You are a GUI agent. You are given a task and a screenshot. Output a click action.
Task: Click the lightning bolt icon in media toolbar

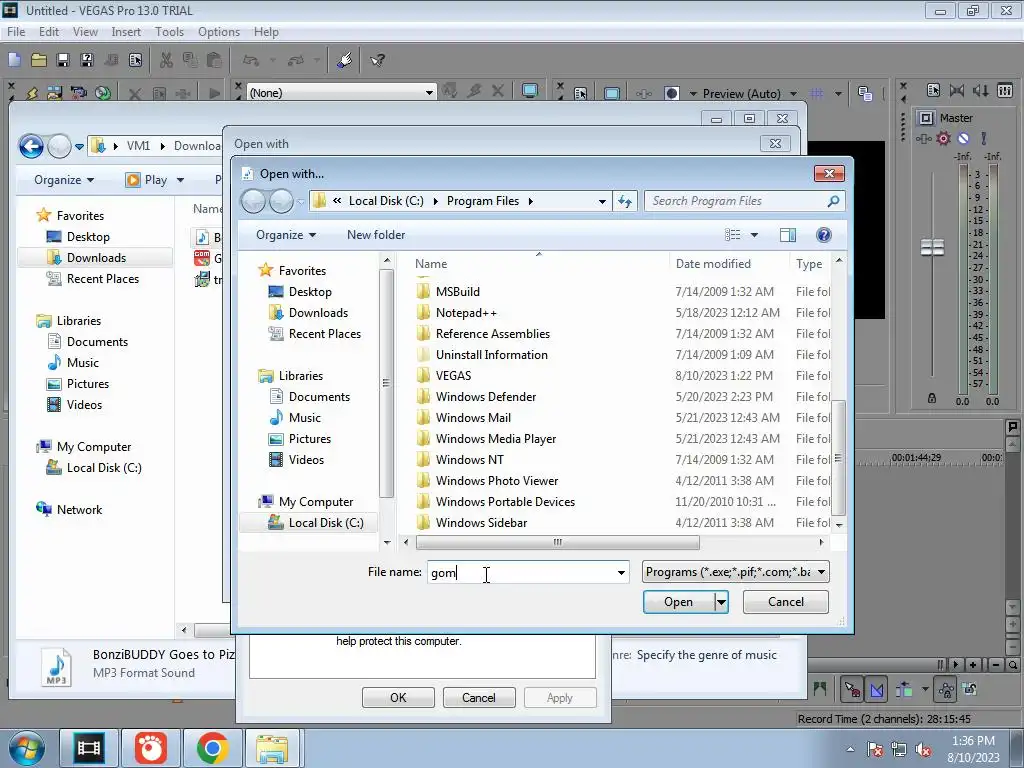(32, 93)
